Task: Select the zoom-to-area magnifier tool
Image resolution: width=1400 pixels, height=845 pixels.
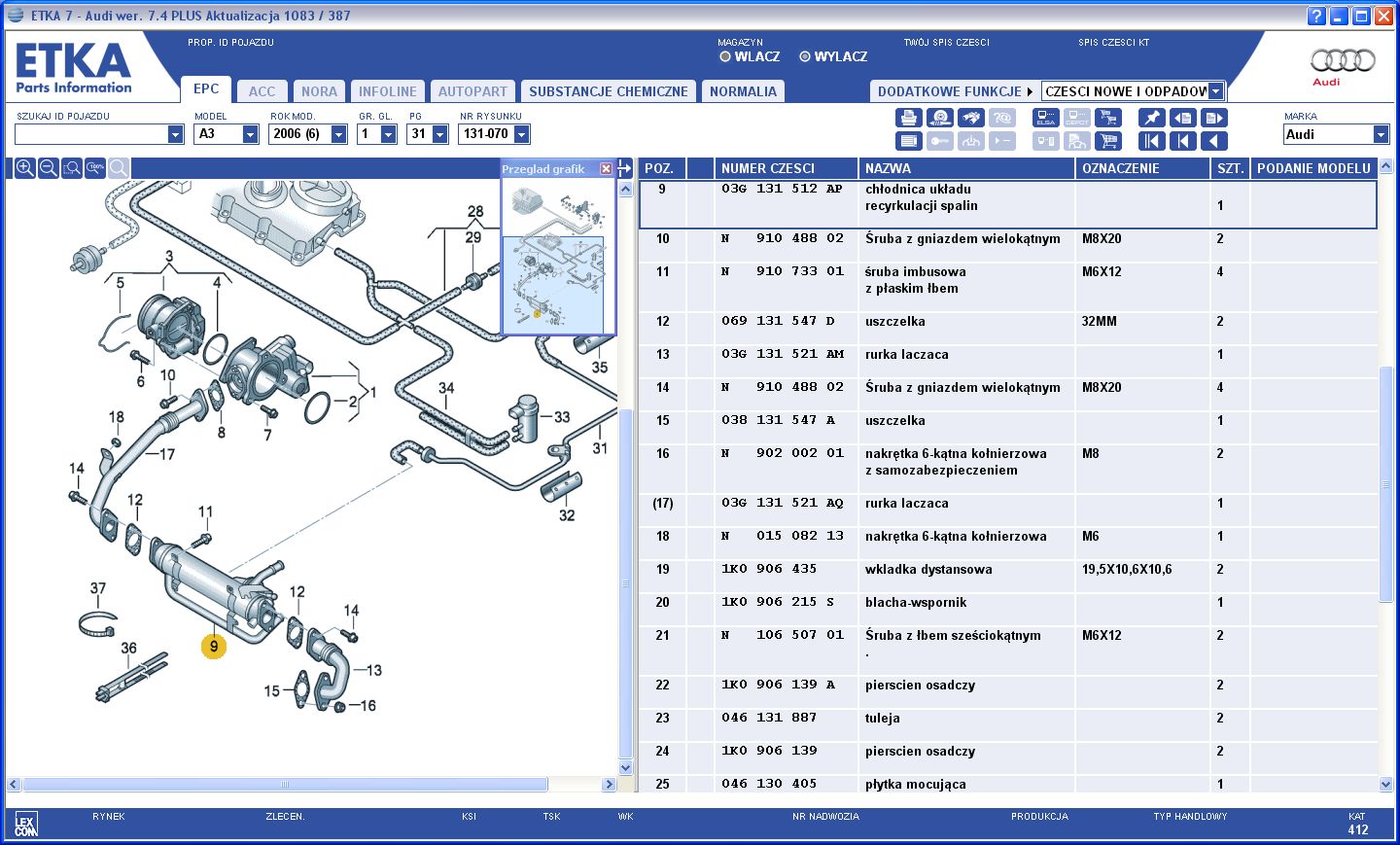Action: [x=72, y=168]
